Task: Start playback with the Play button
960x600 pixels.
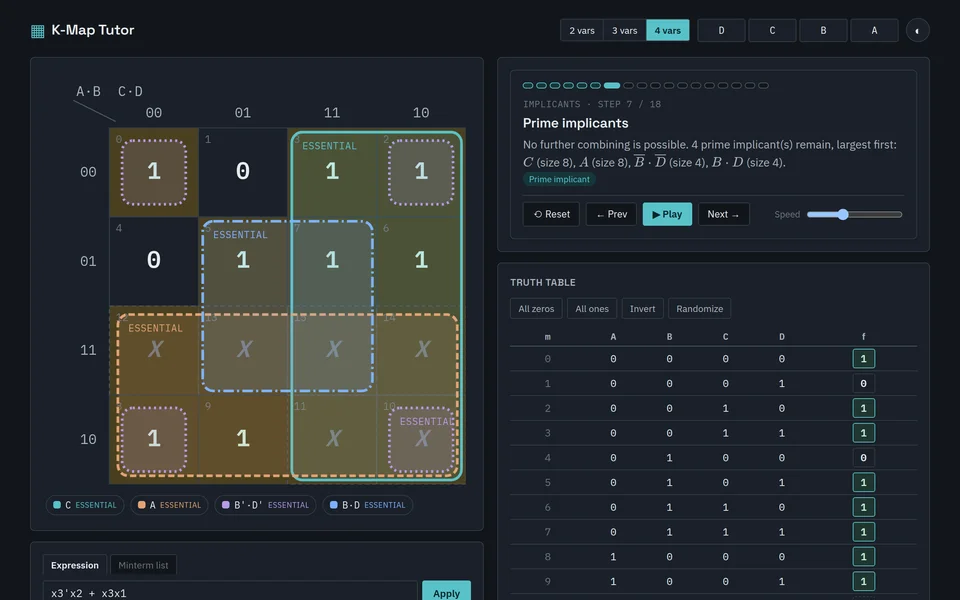Action: click(667, 214)
